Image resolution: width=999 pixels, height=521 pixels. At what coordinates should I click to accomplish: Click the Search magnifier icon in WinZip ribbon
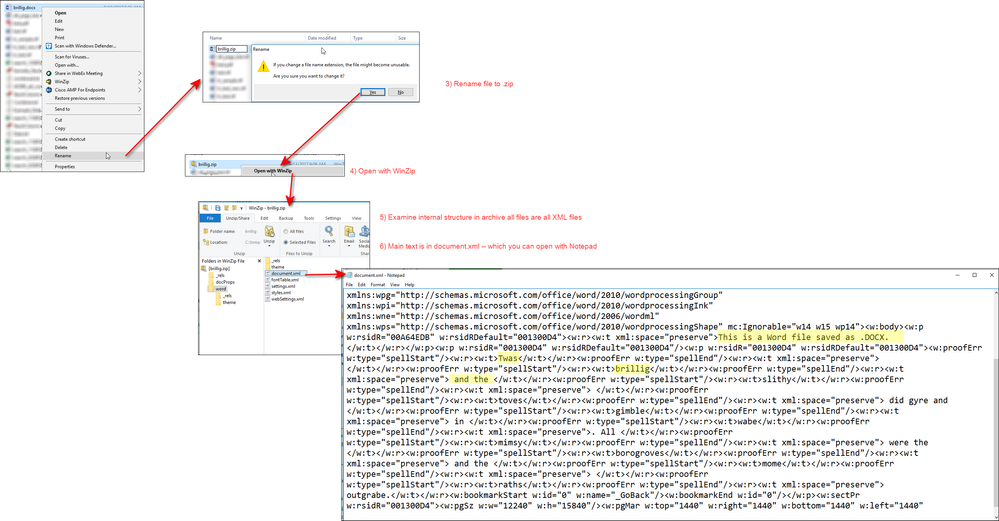click(329, 231)
